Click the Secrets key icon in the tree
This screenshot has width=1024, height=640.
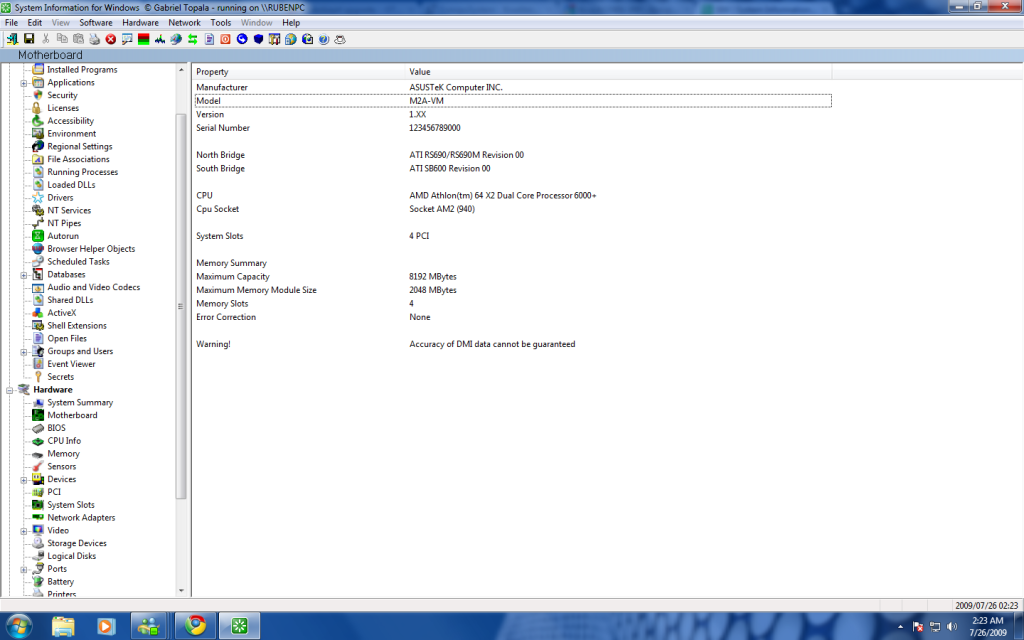38,377
